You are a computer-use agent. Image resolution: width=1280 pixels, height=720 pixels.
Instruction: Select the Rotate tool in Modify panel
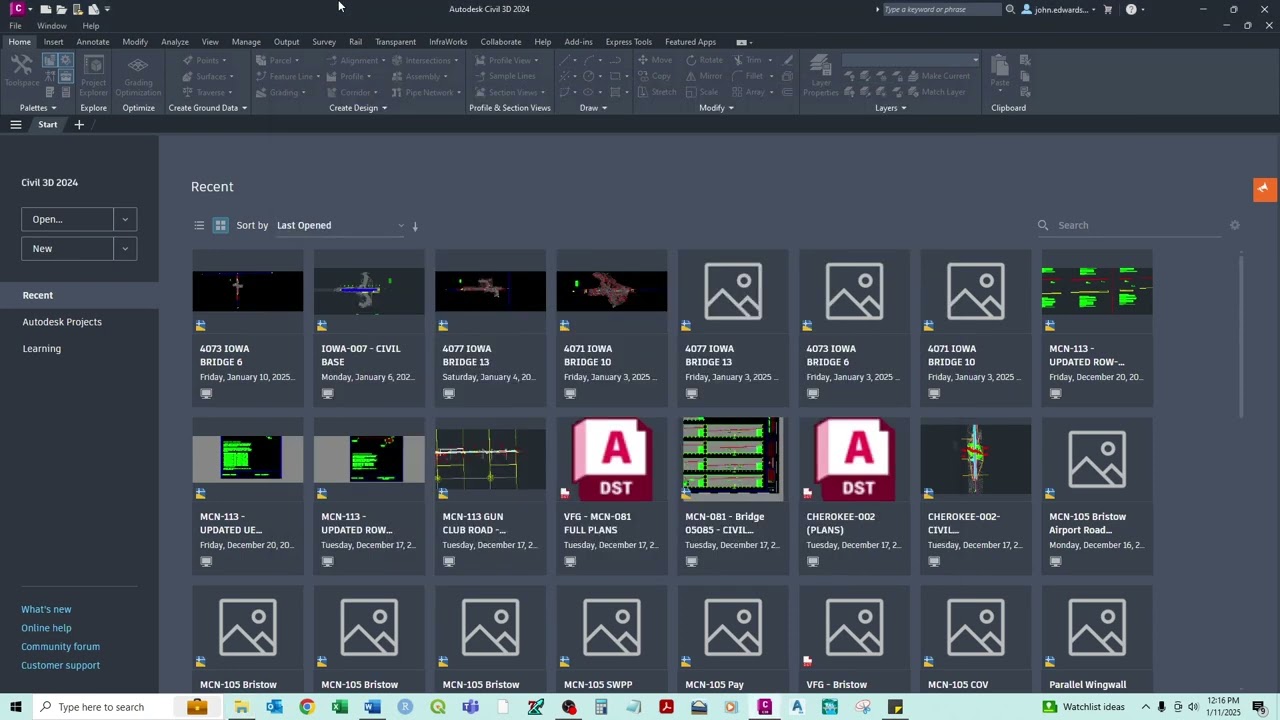coord(704,60)
